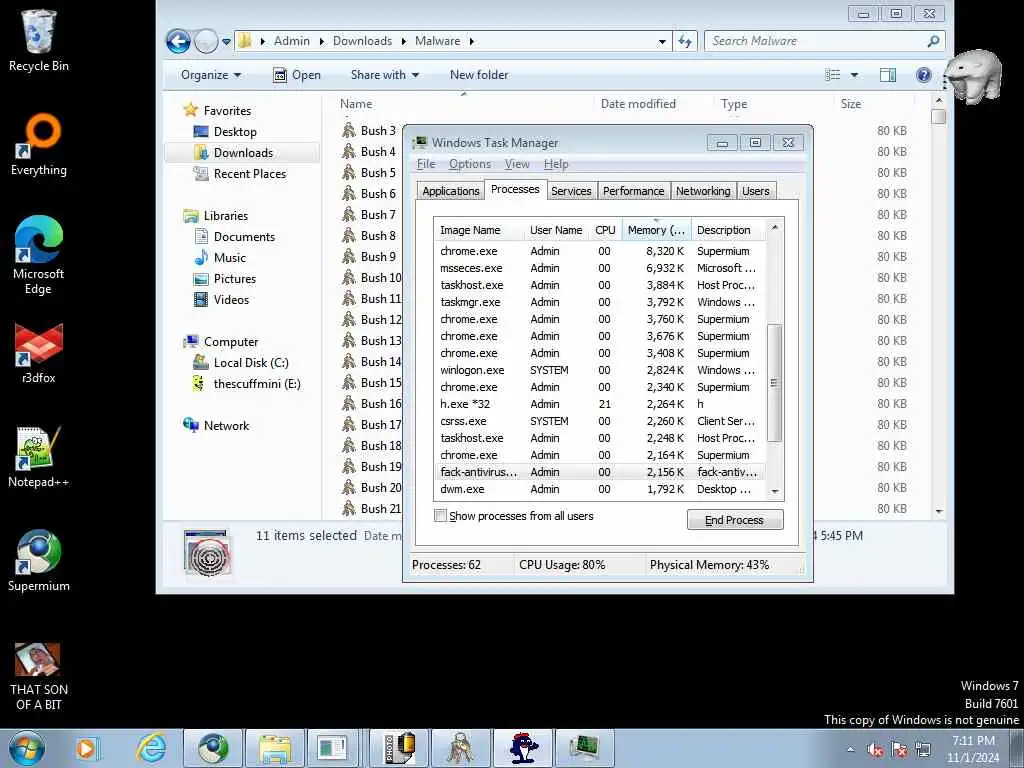
Task: Switch to the Networking tab
Action: (x=703, y=191)
